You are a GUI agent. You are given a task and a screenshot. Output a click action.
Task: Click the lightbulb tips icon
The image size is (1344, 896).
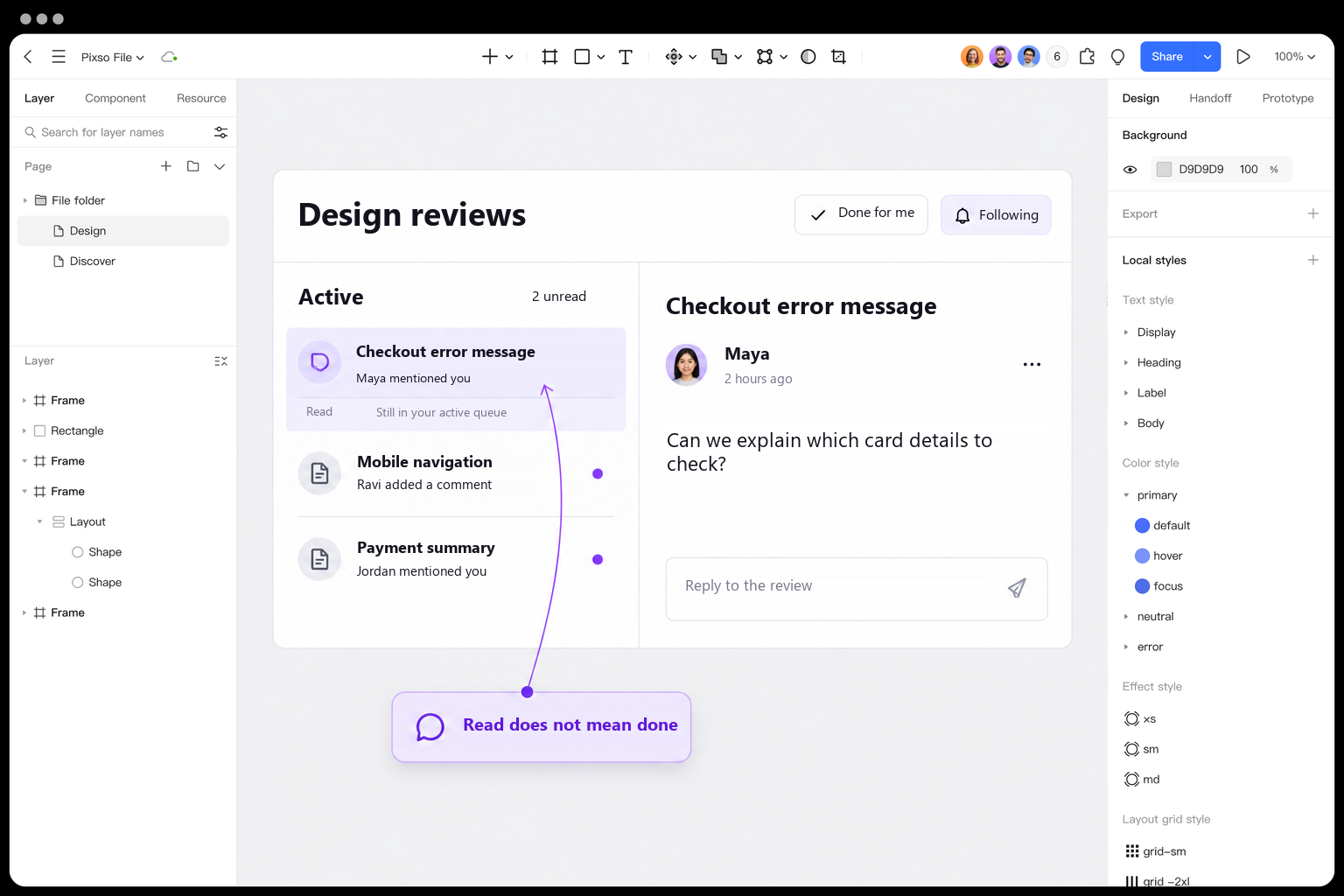click(x=1117, y=57)
